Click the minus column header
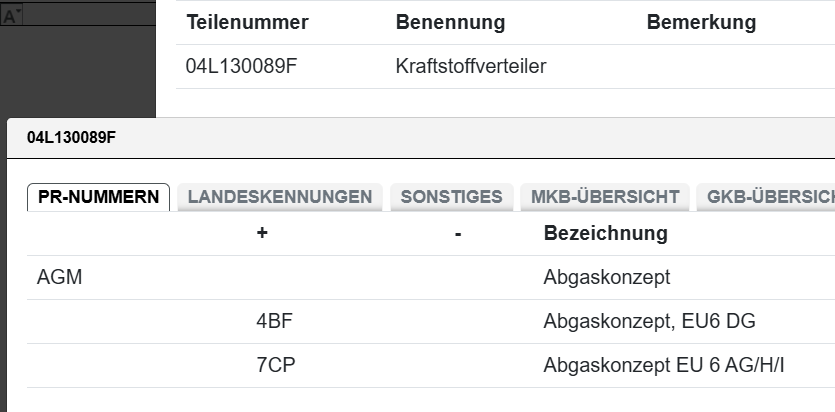The image size is (835, 412). [x=457, y=234]
